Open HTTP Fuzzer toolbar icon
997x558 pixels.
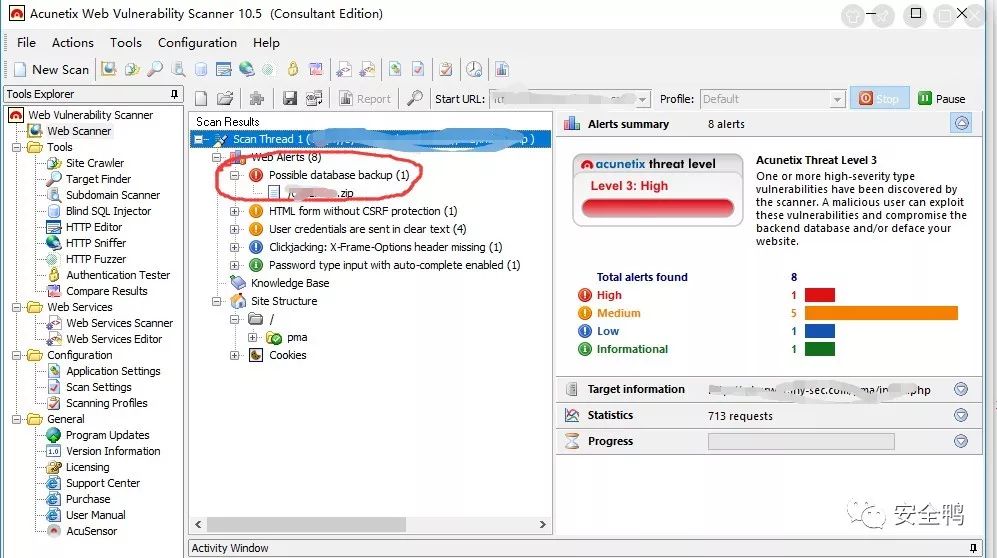269,69
